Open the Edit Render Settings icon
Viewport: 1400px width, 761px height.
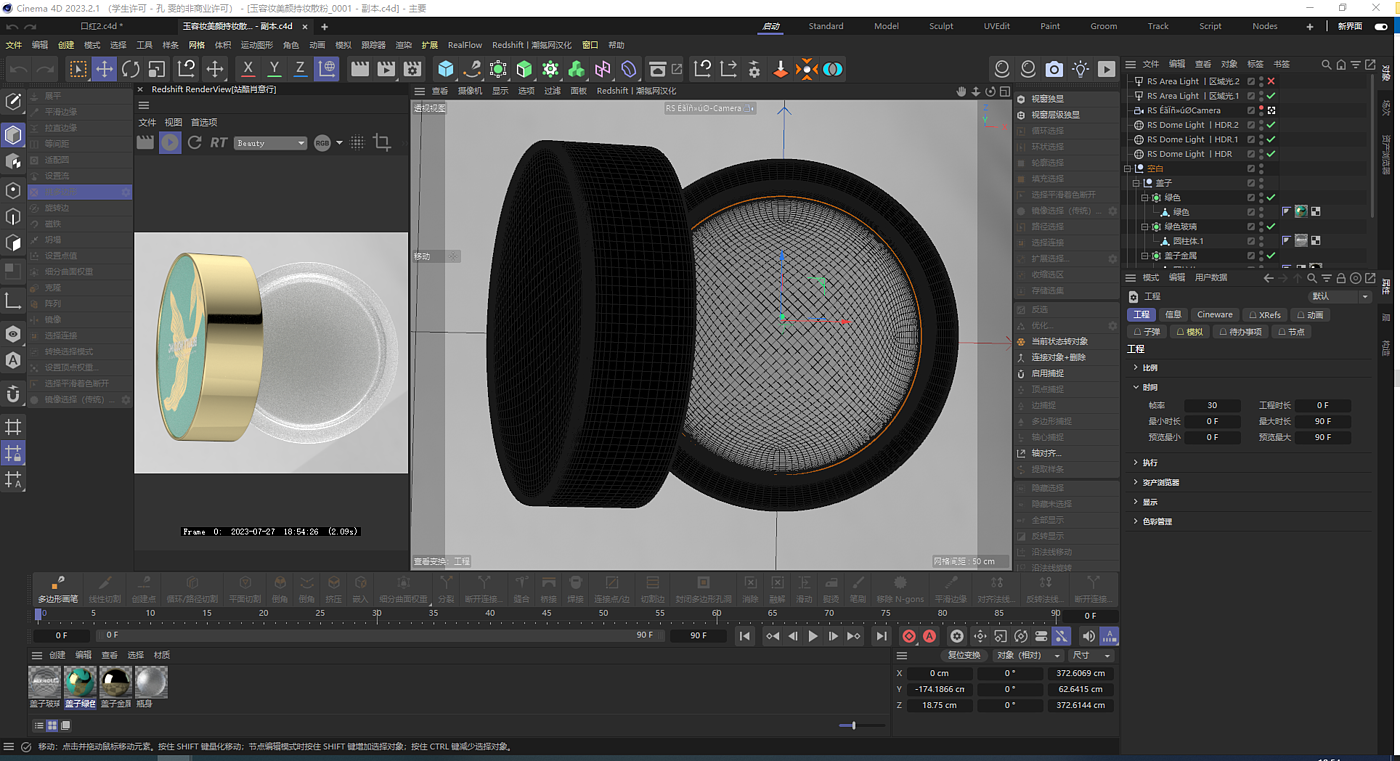click(x=412, y=69)
